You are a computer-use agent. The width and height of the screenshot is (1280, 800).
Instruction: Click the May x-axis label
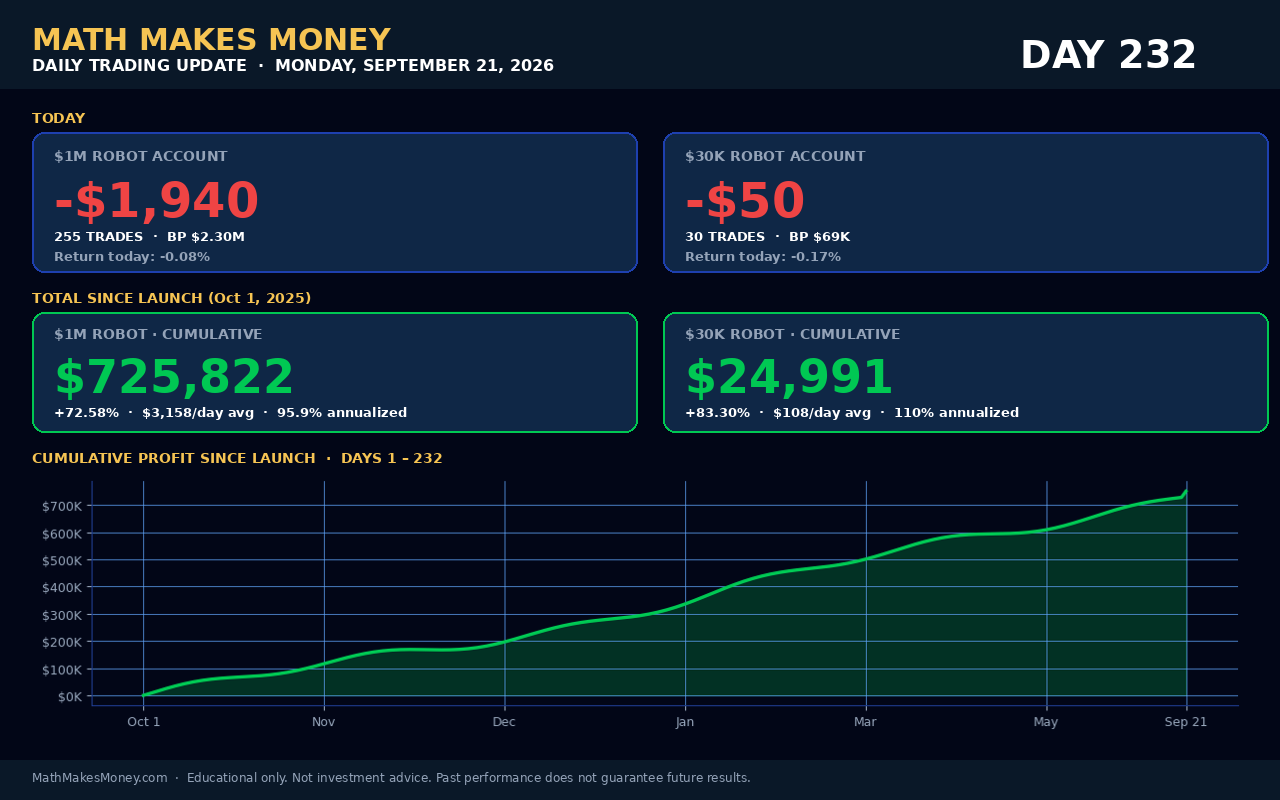1046,722
